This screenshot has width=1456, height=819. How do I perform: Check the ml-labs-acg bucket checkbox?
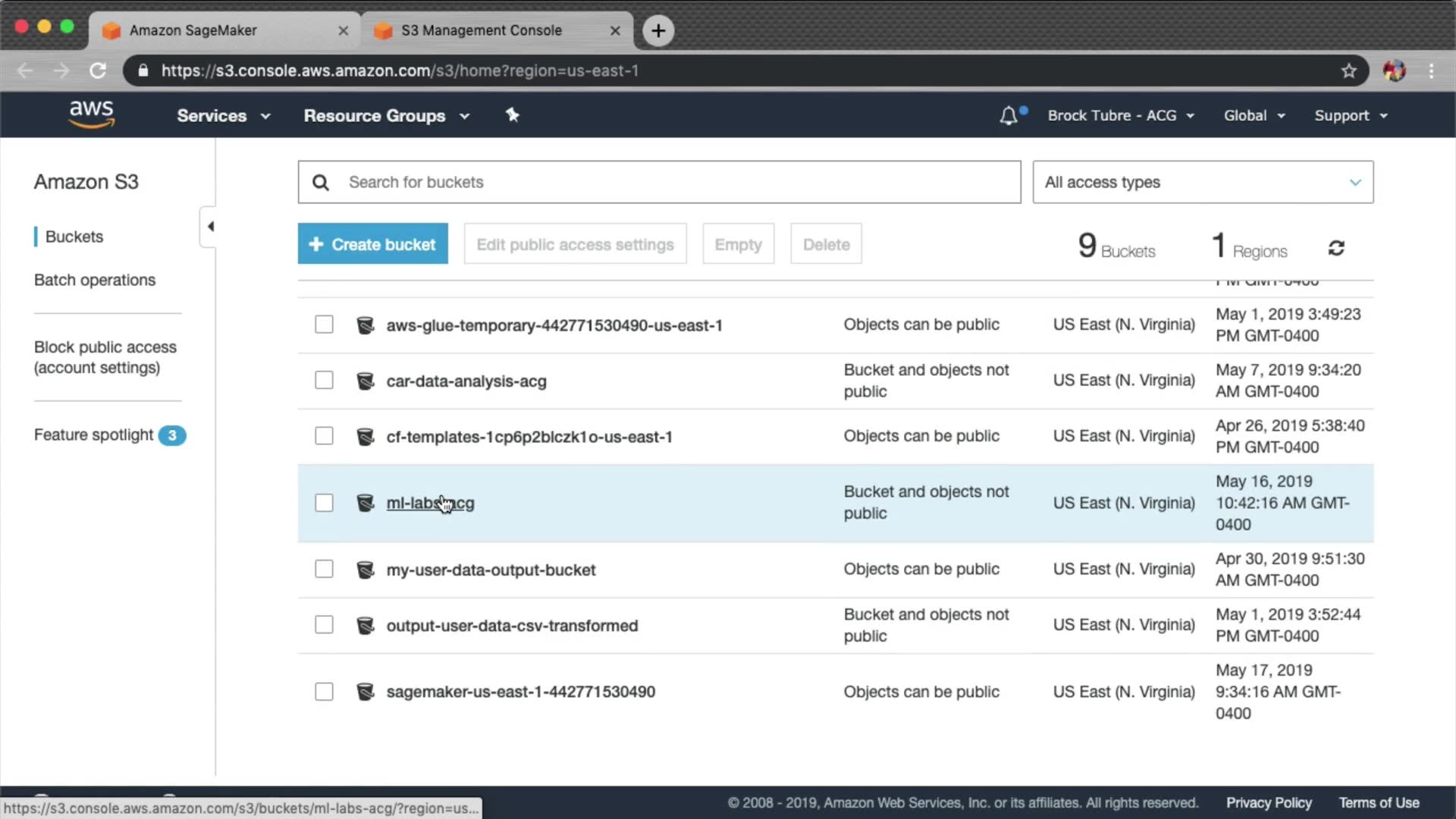324,503
